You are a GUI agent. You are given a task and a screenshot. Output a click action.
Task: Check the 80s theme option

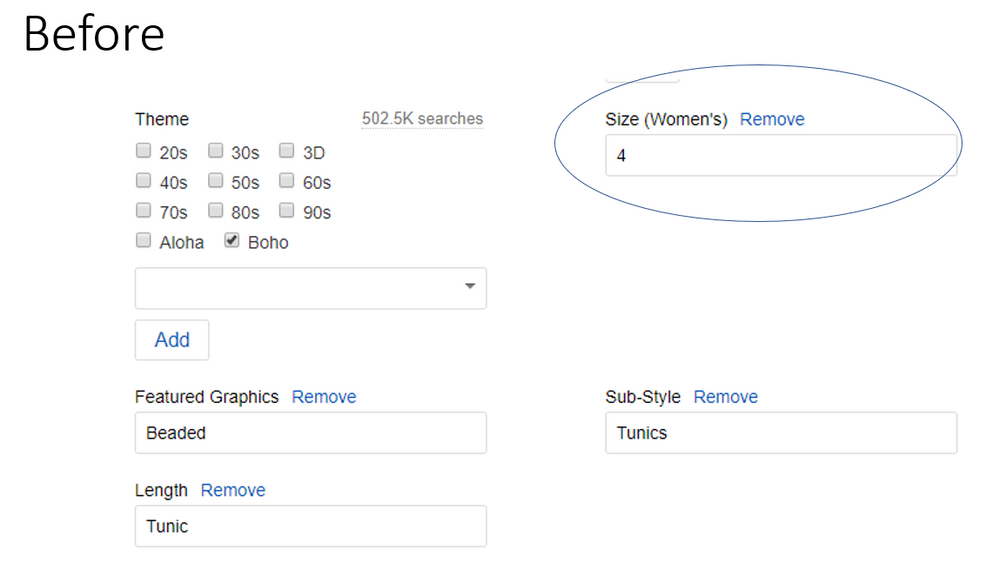[x=215, y=212]
